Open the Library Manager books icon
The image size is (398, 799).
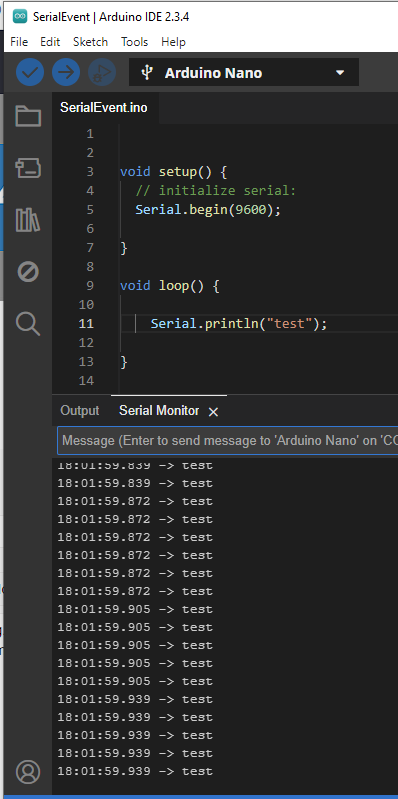pos(28,220)
